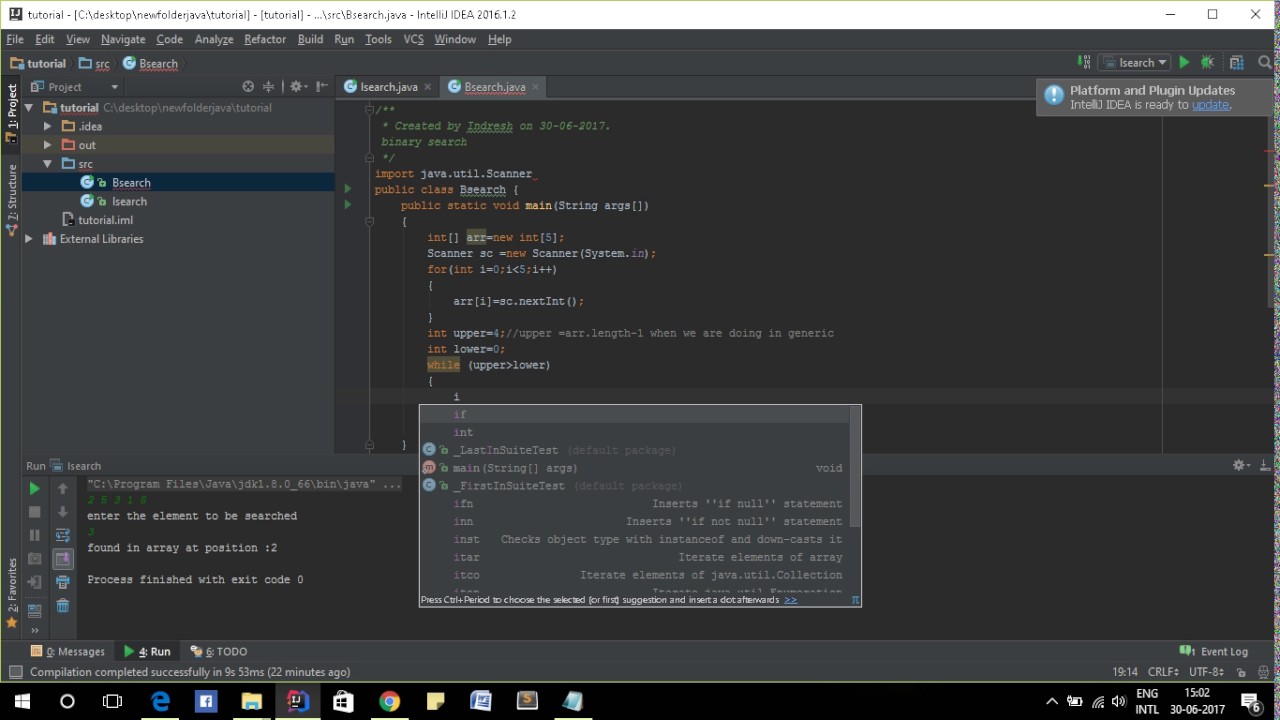Open the VCS menu
Viewport: 1280px width, 720px height.
[413, 39]
